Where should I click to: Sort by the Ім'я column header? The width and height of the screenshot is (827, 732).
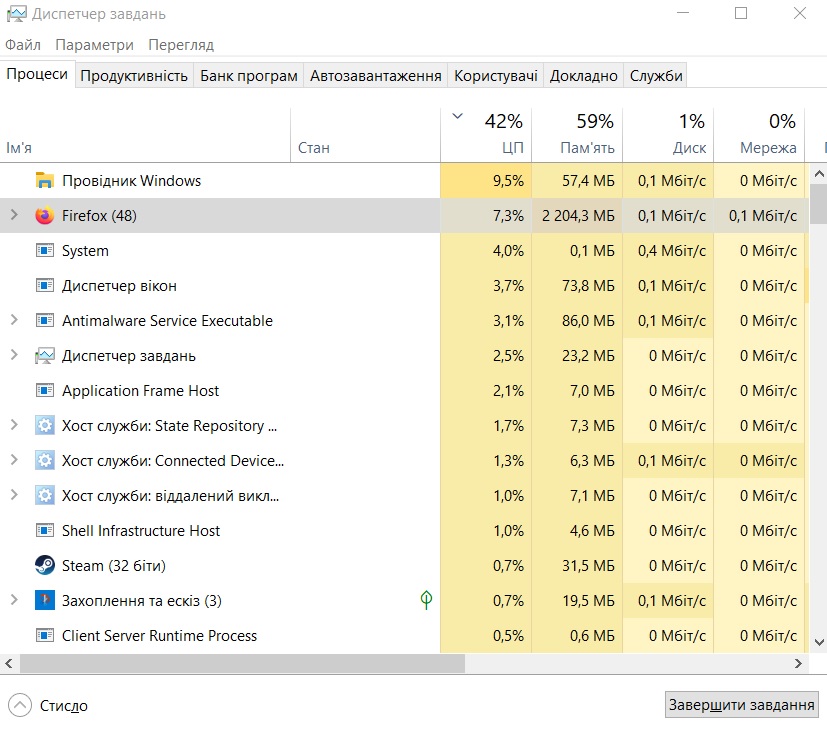tap(145, 135)
